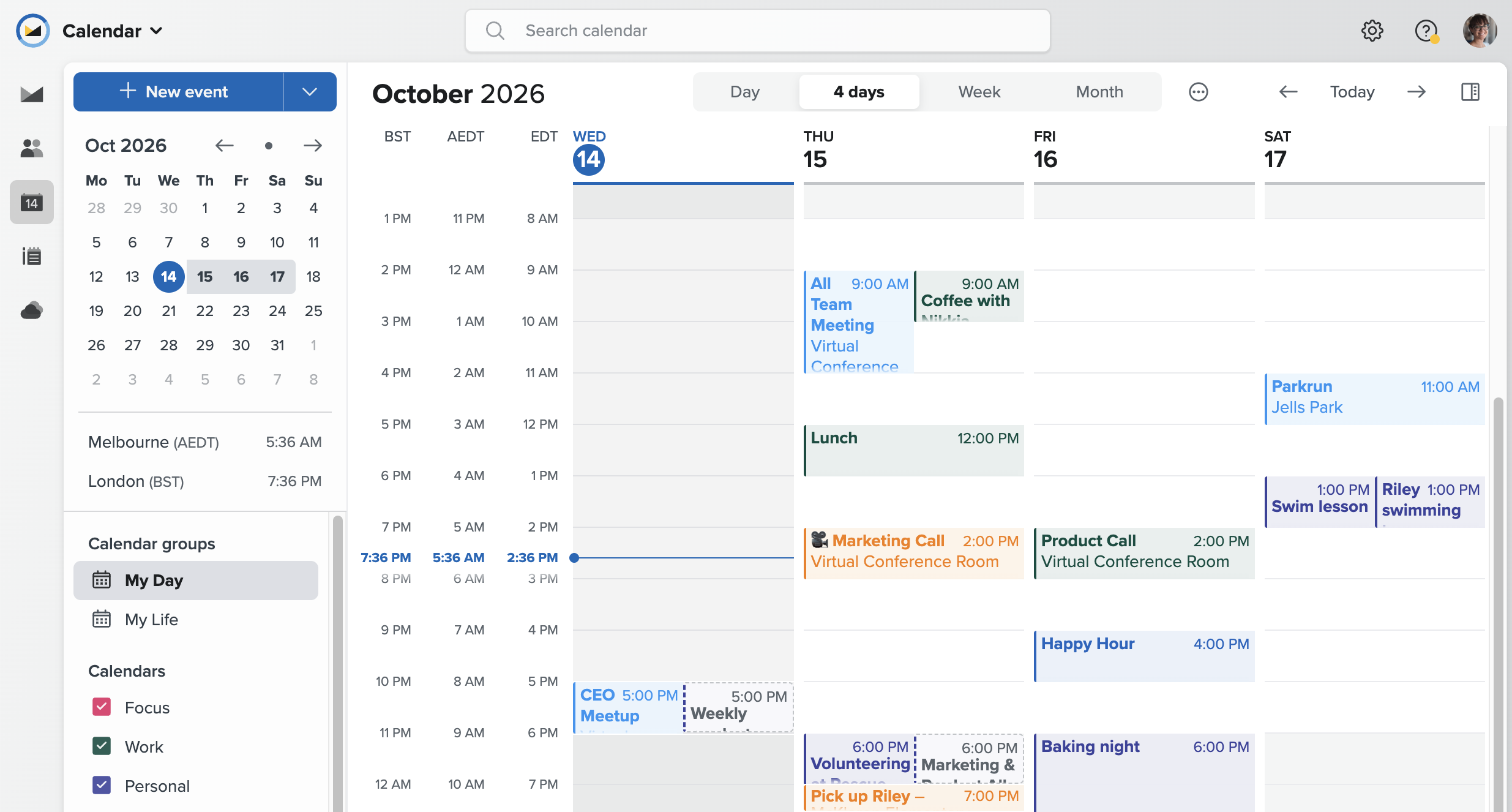Click the Today button

(x=1352, y=92)
